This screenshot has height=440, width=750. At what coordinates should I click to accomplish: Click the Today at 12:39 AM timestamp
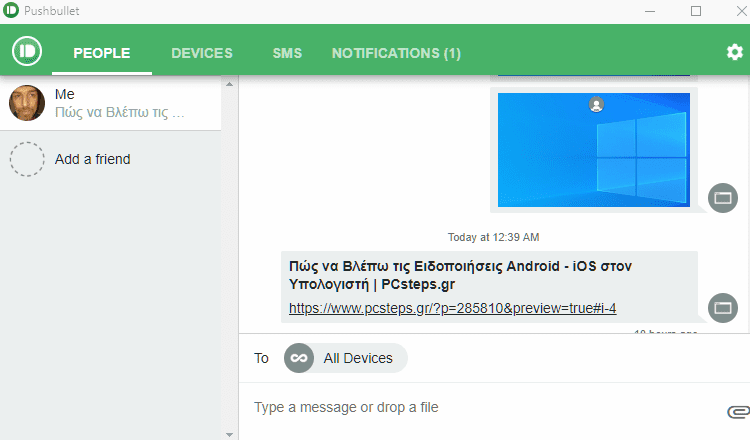click(493, 237)
